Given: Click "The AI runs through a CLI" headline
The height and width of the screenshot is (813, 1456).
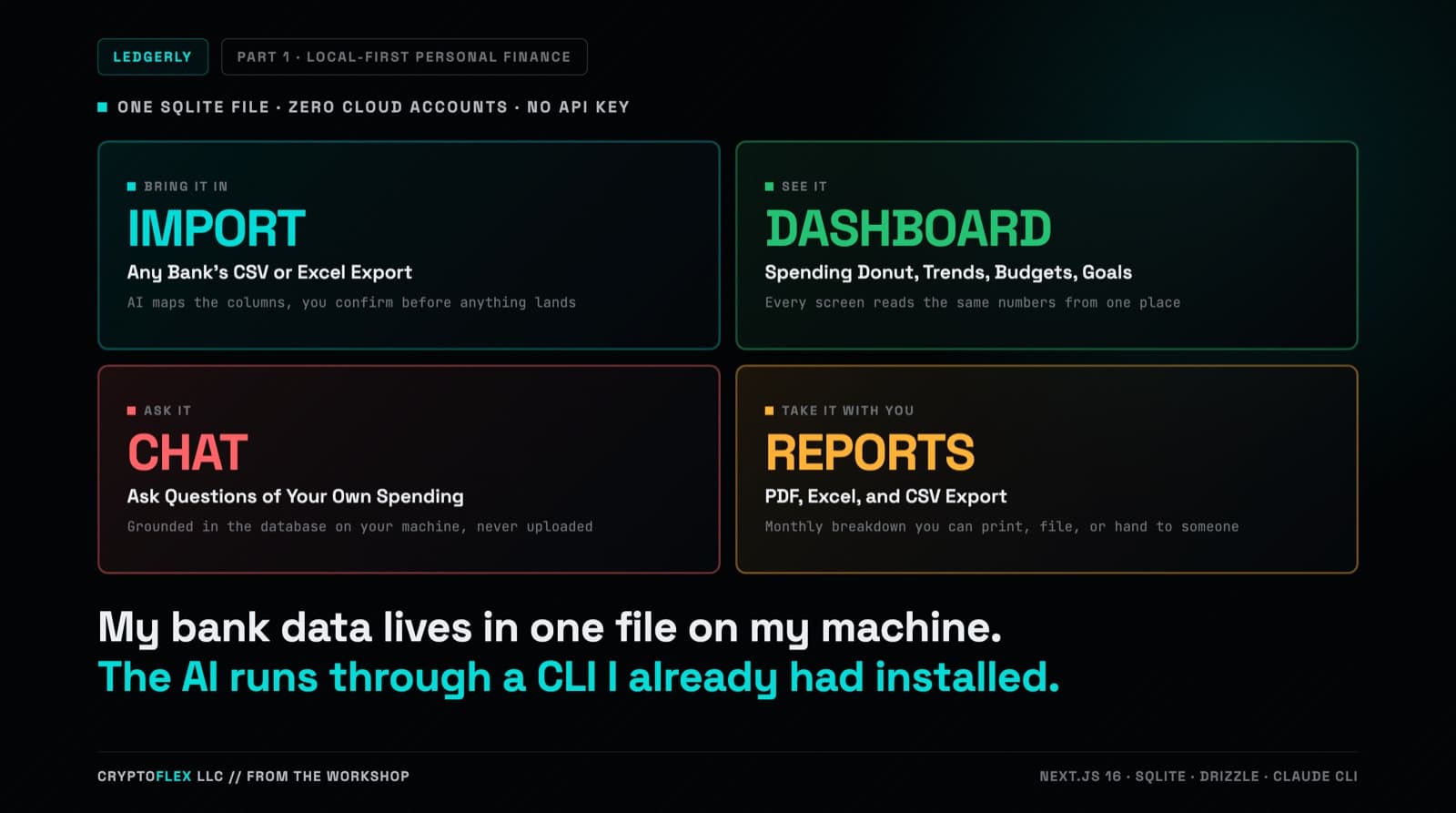Looking at the screenshot, I should pos(579,677).
